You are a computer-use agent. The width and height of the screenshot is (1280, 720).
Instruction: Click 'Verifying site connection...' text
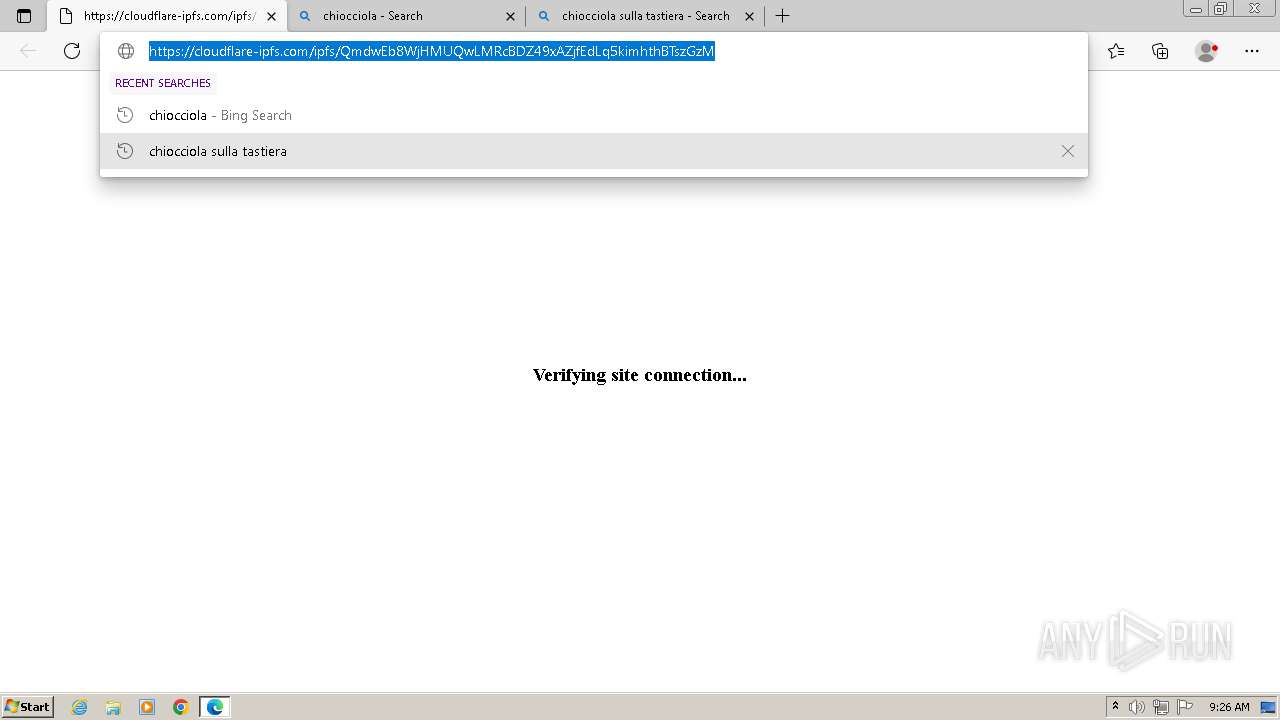640,375
